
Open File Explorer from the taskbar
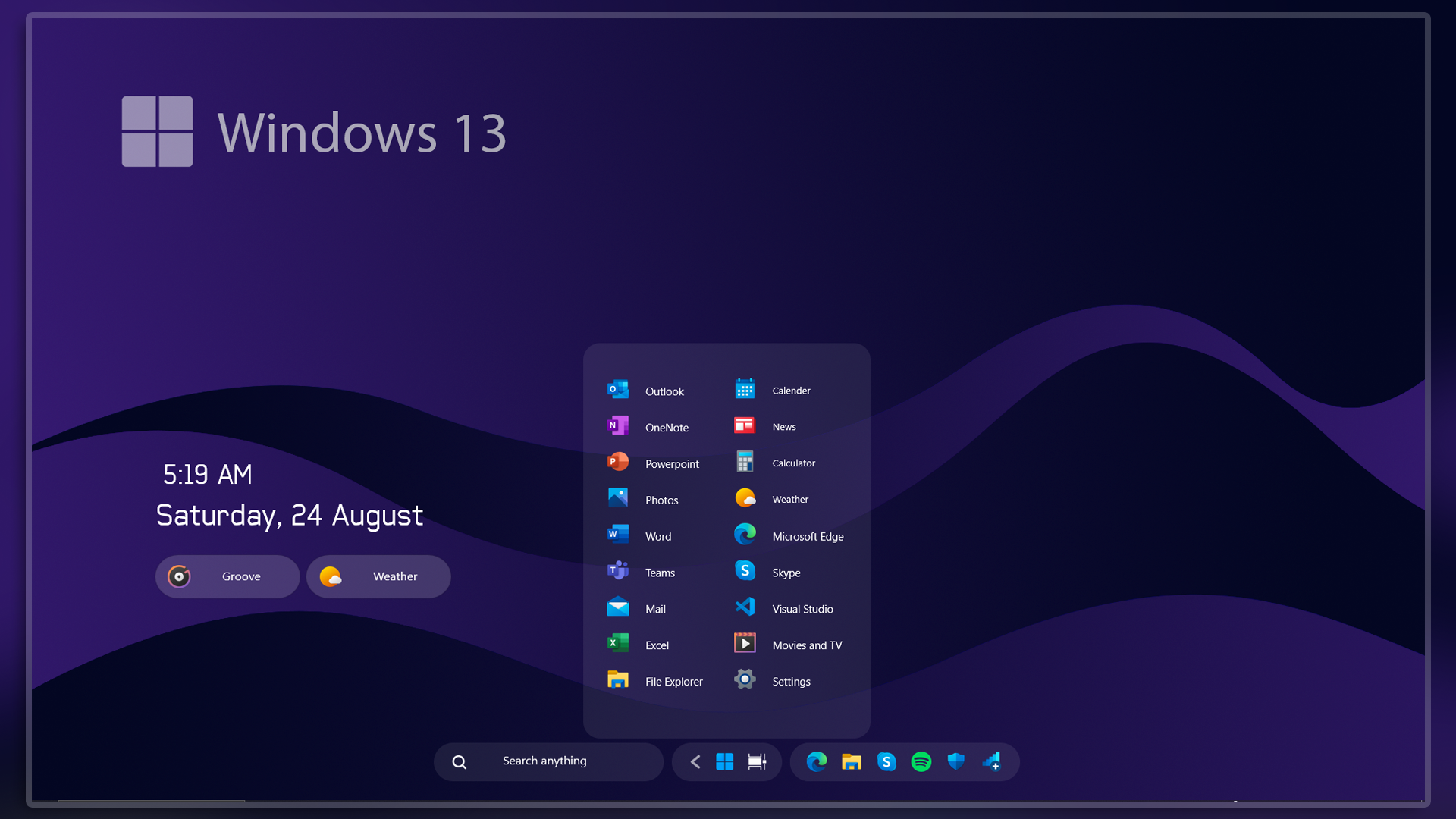point(852,761)
